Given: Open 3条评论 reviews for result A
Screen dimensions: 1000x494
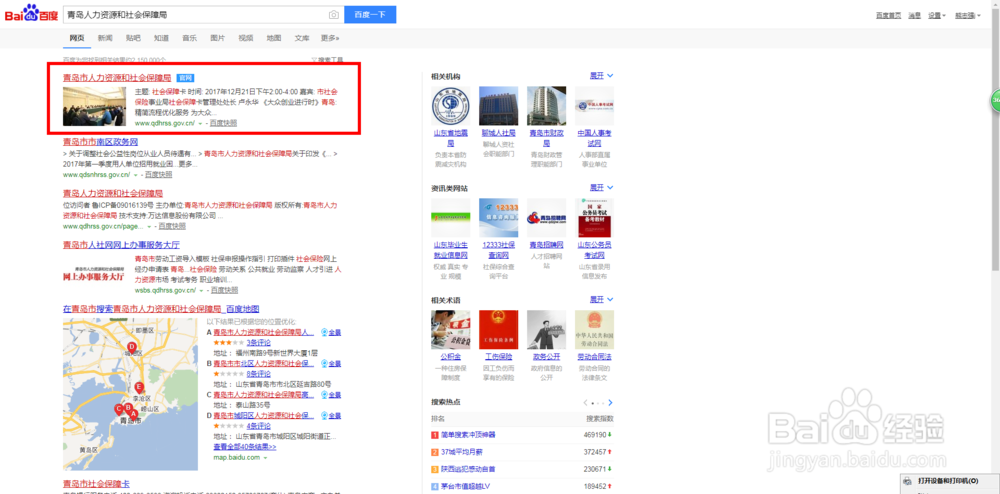Looking at the screenshot, I should click(x=259, y=342).
